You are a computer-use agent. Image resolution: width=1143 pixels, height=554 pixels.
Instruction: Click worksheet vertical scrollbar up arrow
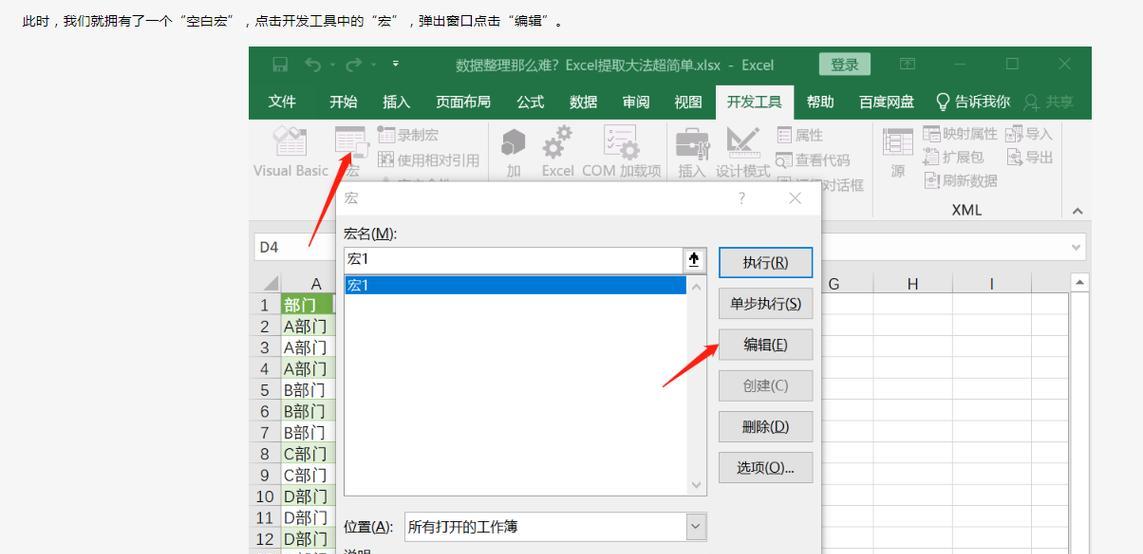tap(1079, 282)
